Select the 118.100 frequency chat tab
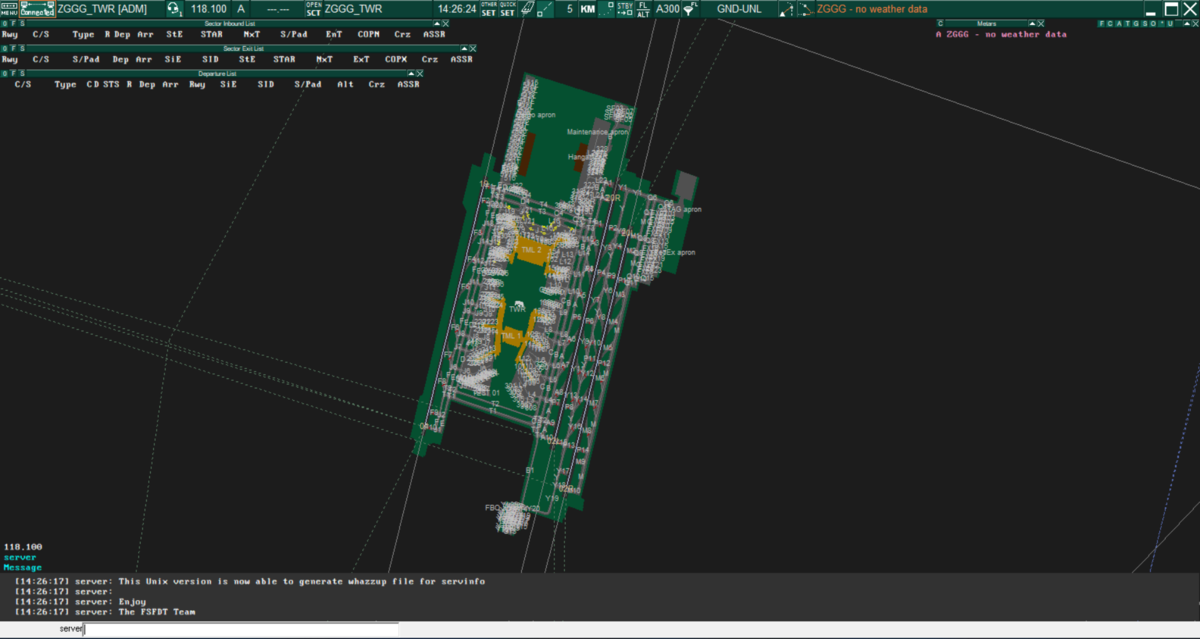 coord(22,547)
